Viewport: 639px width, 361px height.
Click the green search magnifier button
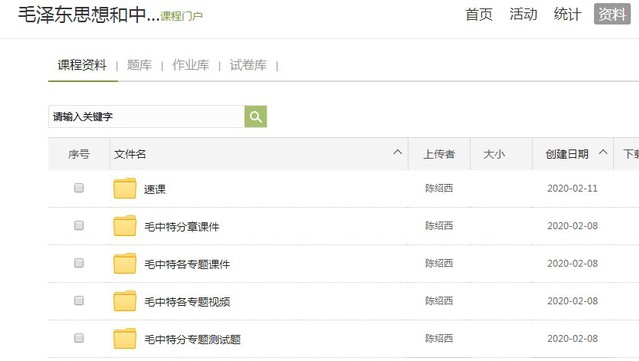[x=256, y=117]
